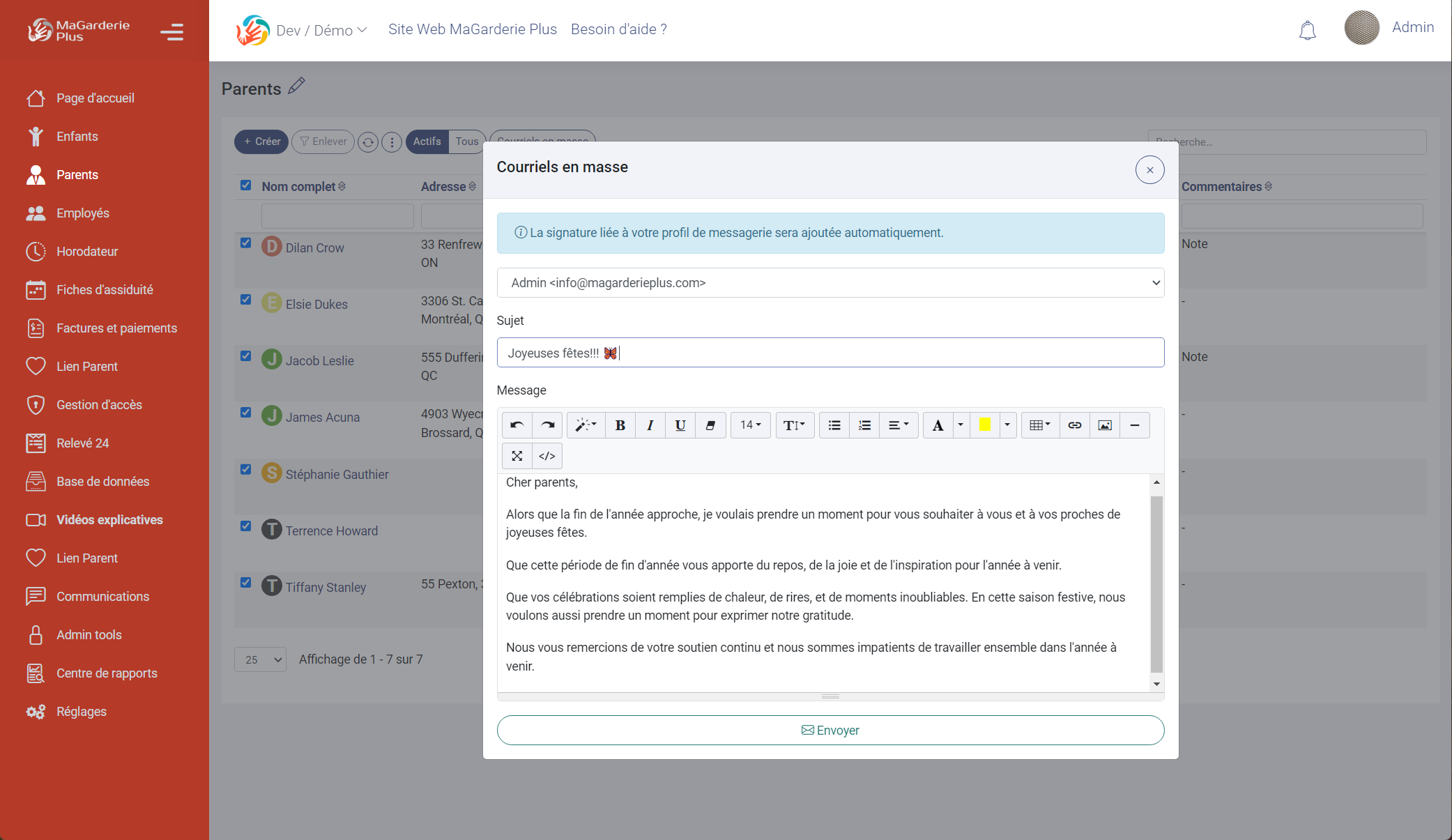Open the code view editor icon

(x=547, y=456)
